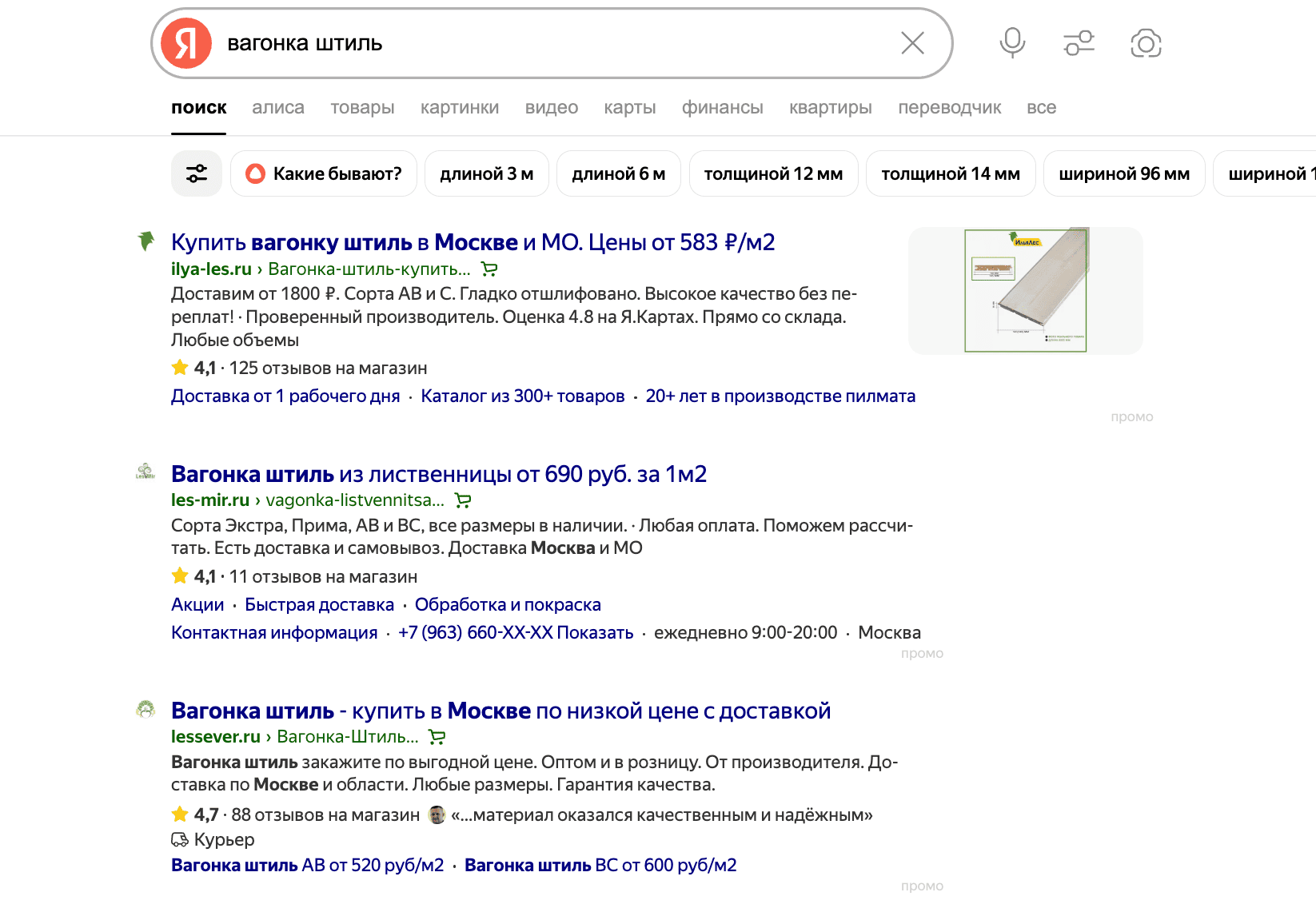Apply 'толщиной 12 мм' filter chip
The image size is (1316, 916).
click(x=774, y=173)
